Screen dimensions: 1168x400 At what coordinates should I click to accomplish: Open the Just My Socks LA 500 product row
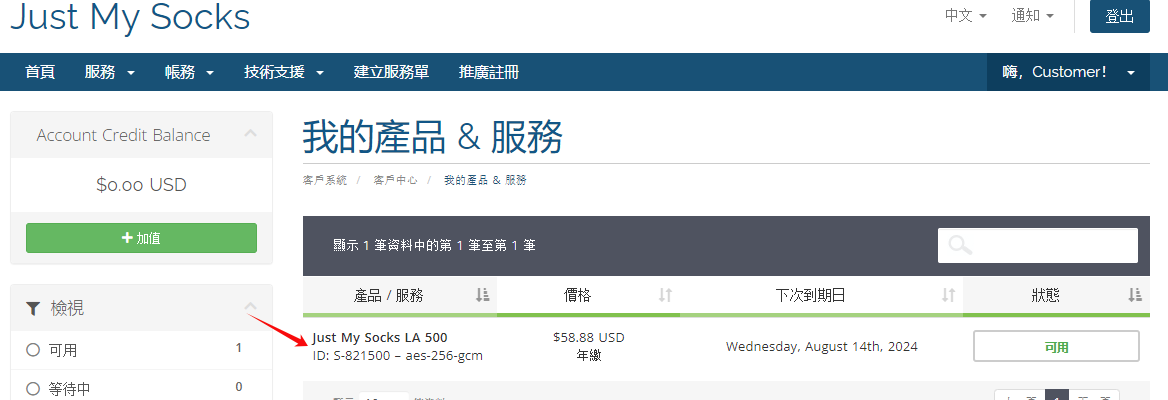380,338
